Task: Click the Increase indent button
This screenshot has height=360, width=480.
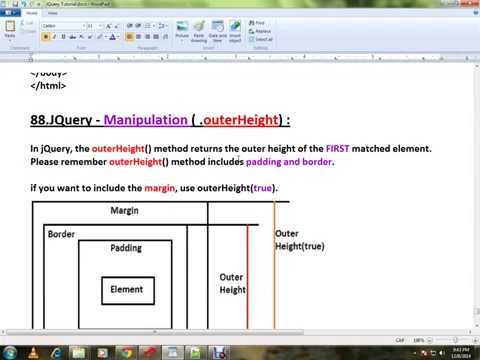Action: click(138, 26)
